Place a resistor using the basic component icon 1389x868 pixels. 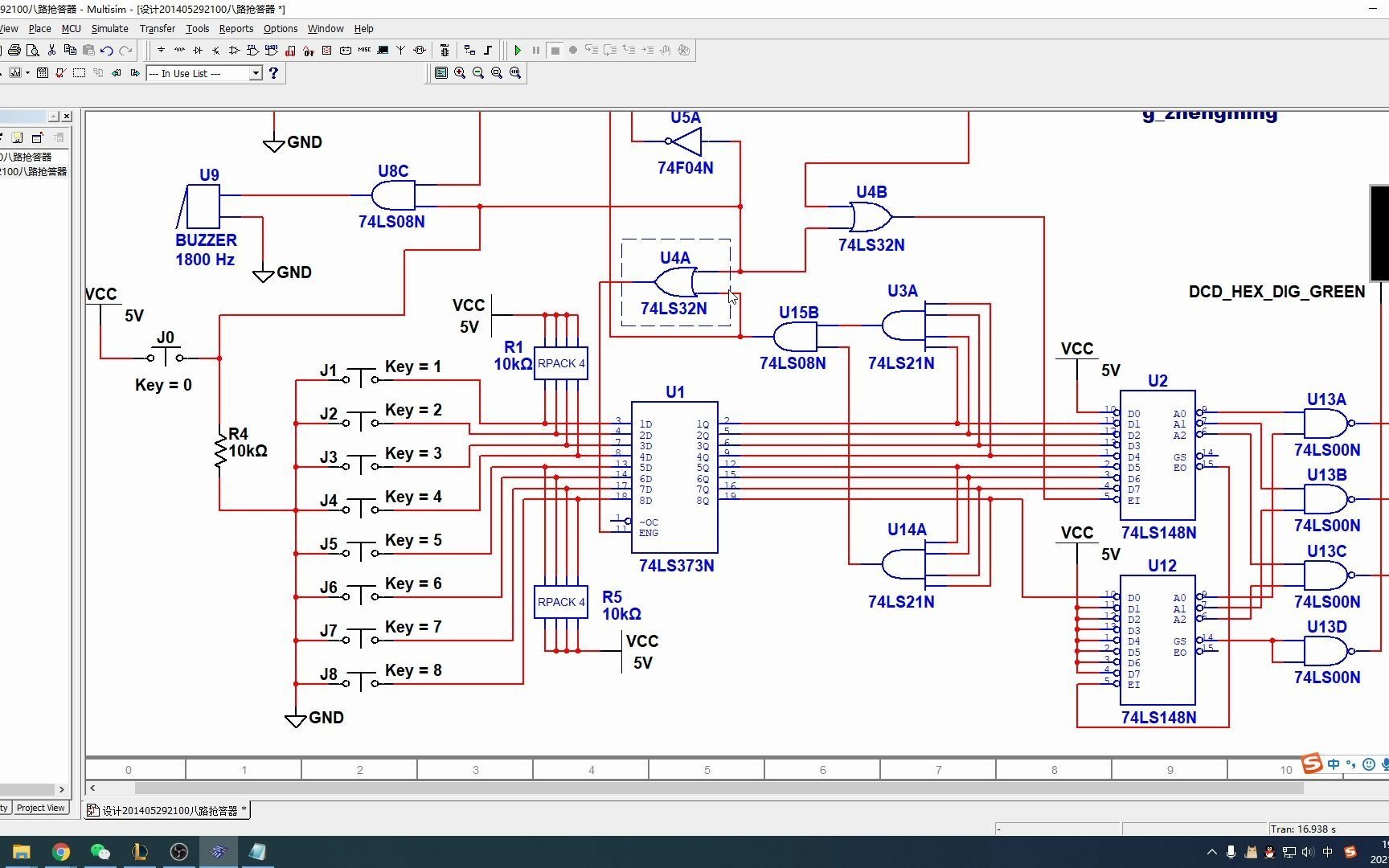[179, 50]
